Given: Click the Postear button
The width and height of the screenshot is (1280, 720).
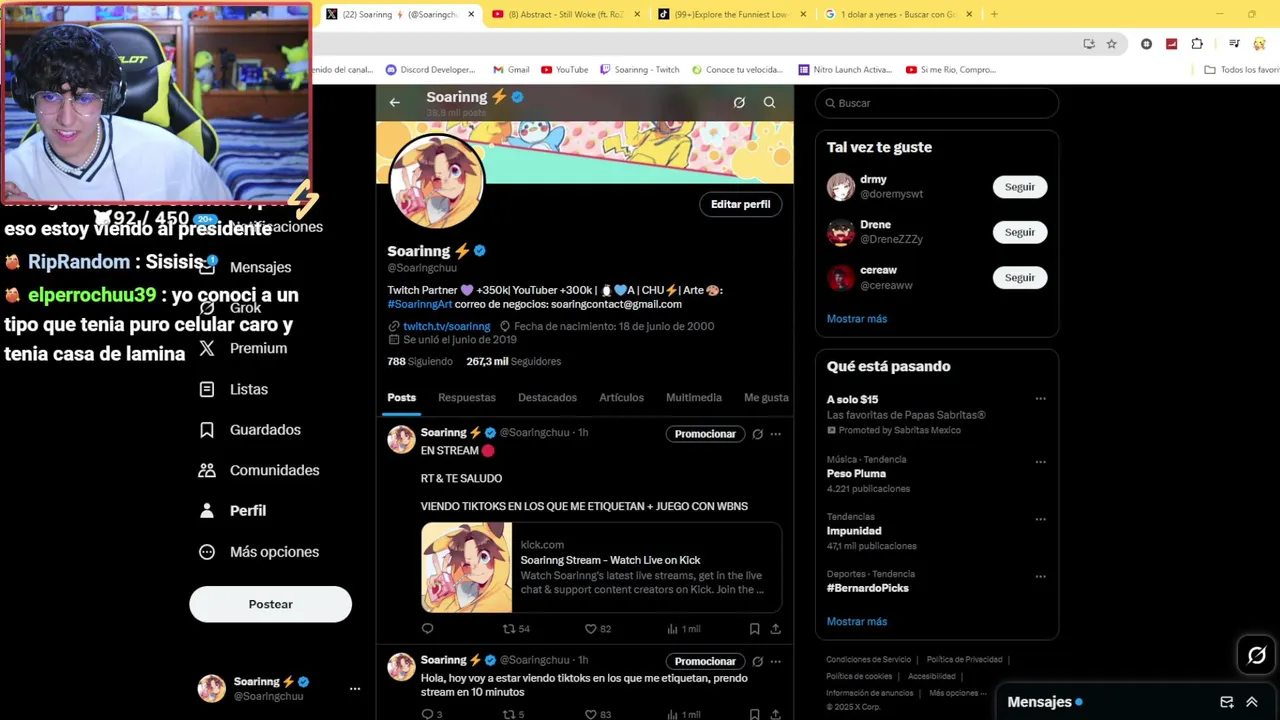Looking at the screenshot, I should [270, 604].
